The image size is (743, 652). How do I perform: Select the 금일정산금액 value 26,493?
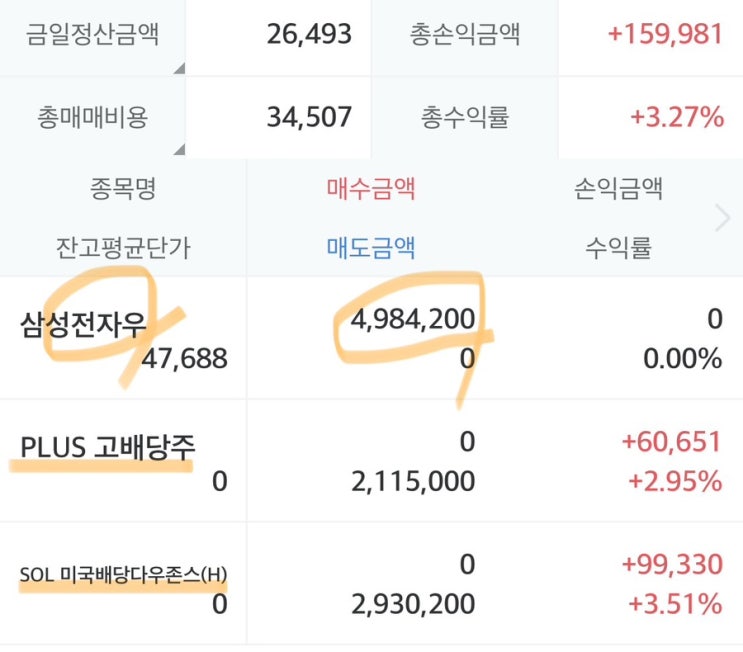(x=309, y=34)
